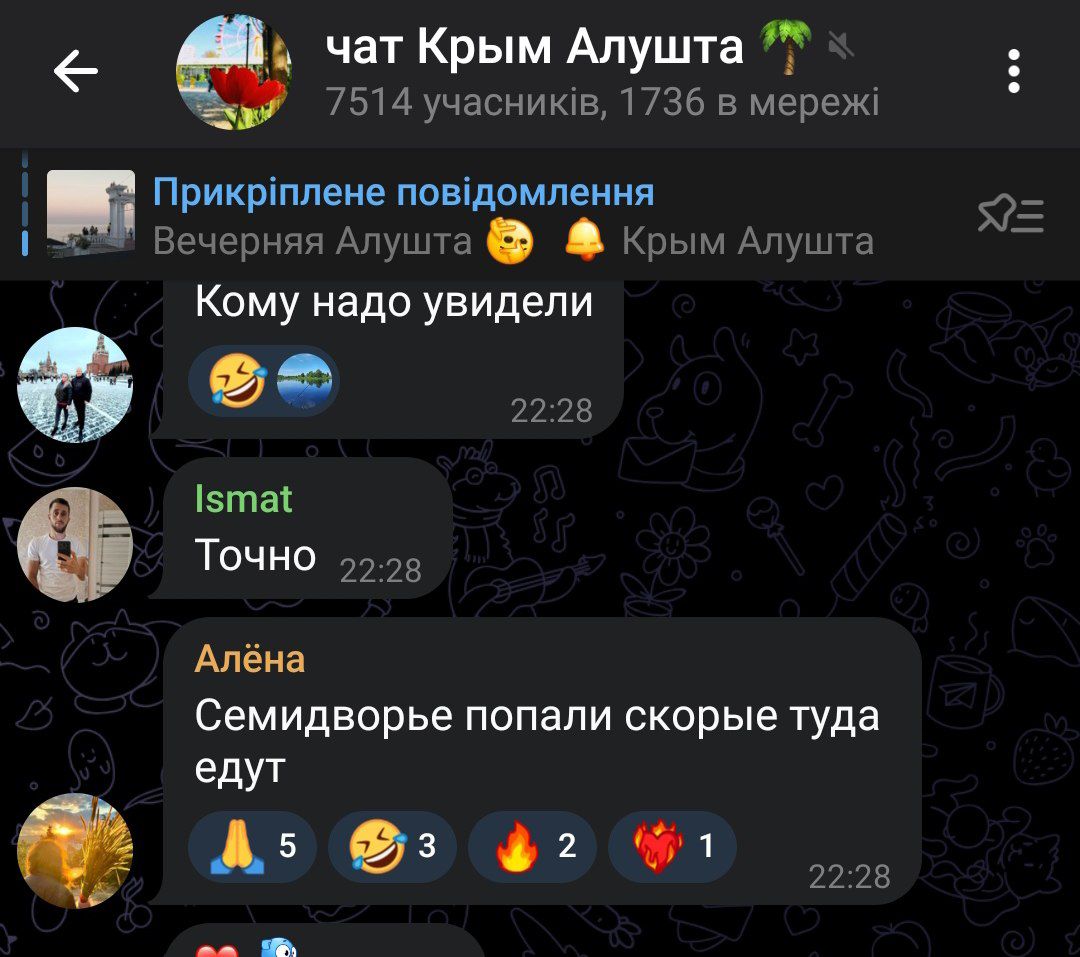
Task: Open Ismat's selfie avatar
Action: [75, 544]
